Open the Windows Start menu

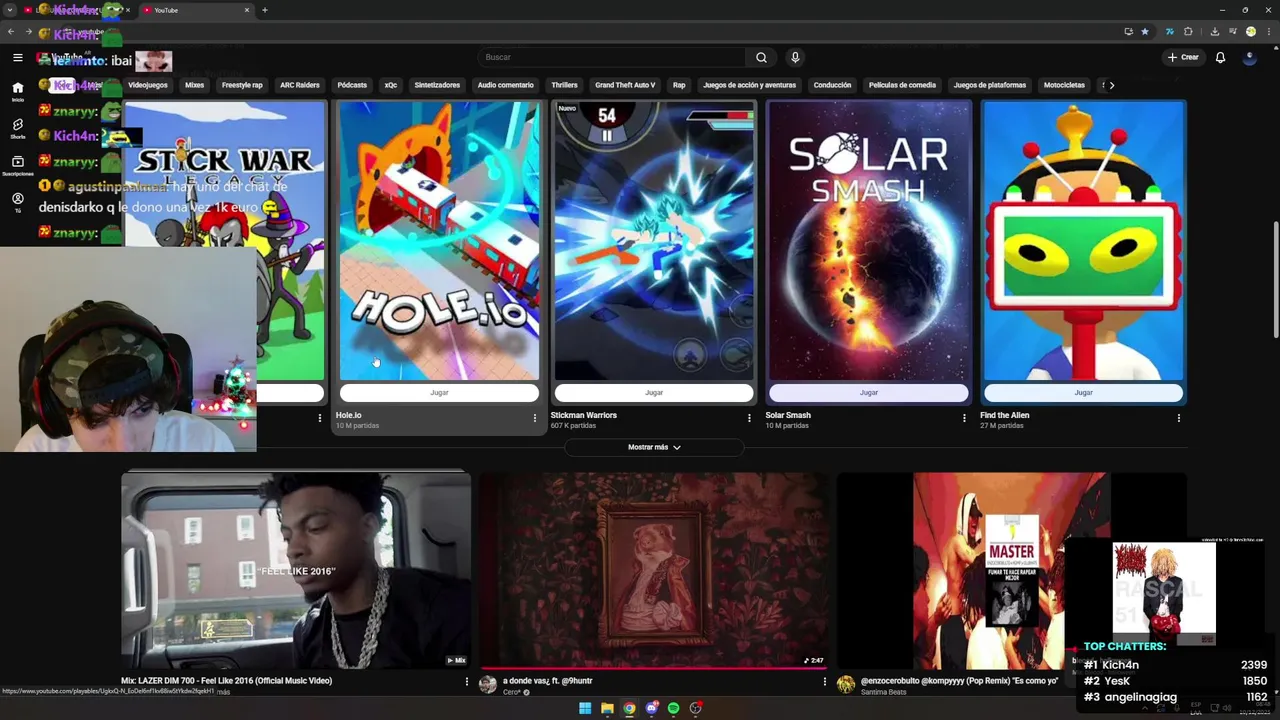[585, 708]
